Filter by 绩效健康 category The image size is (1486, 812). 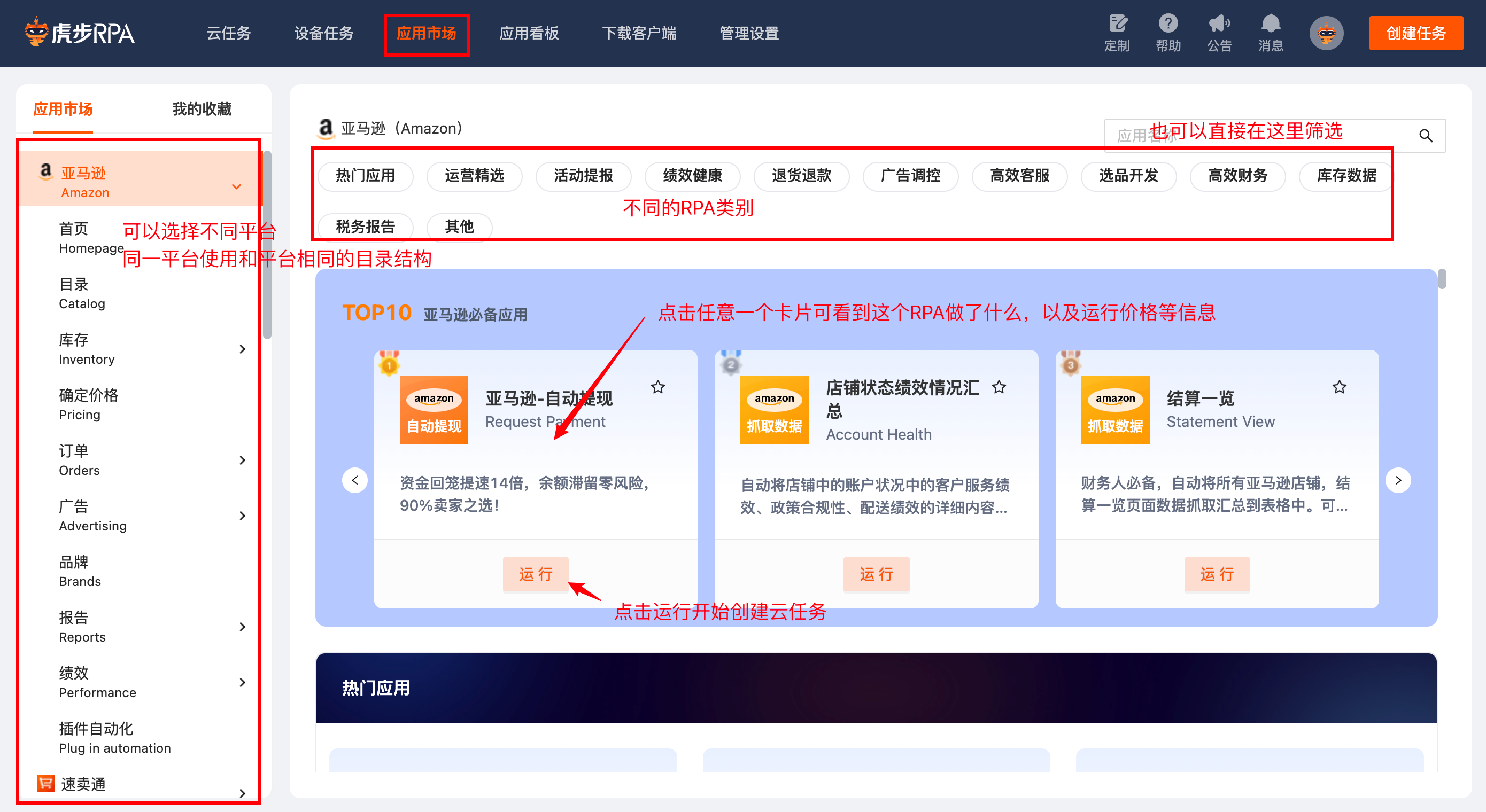[x=692, y=175]
